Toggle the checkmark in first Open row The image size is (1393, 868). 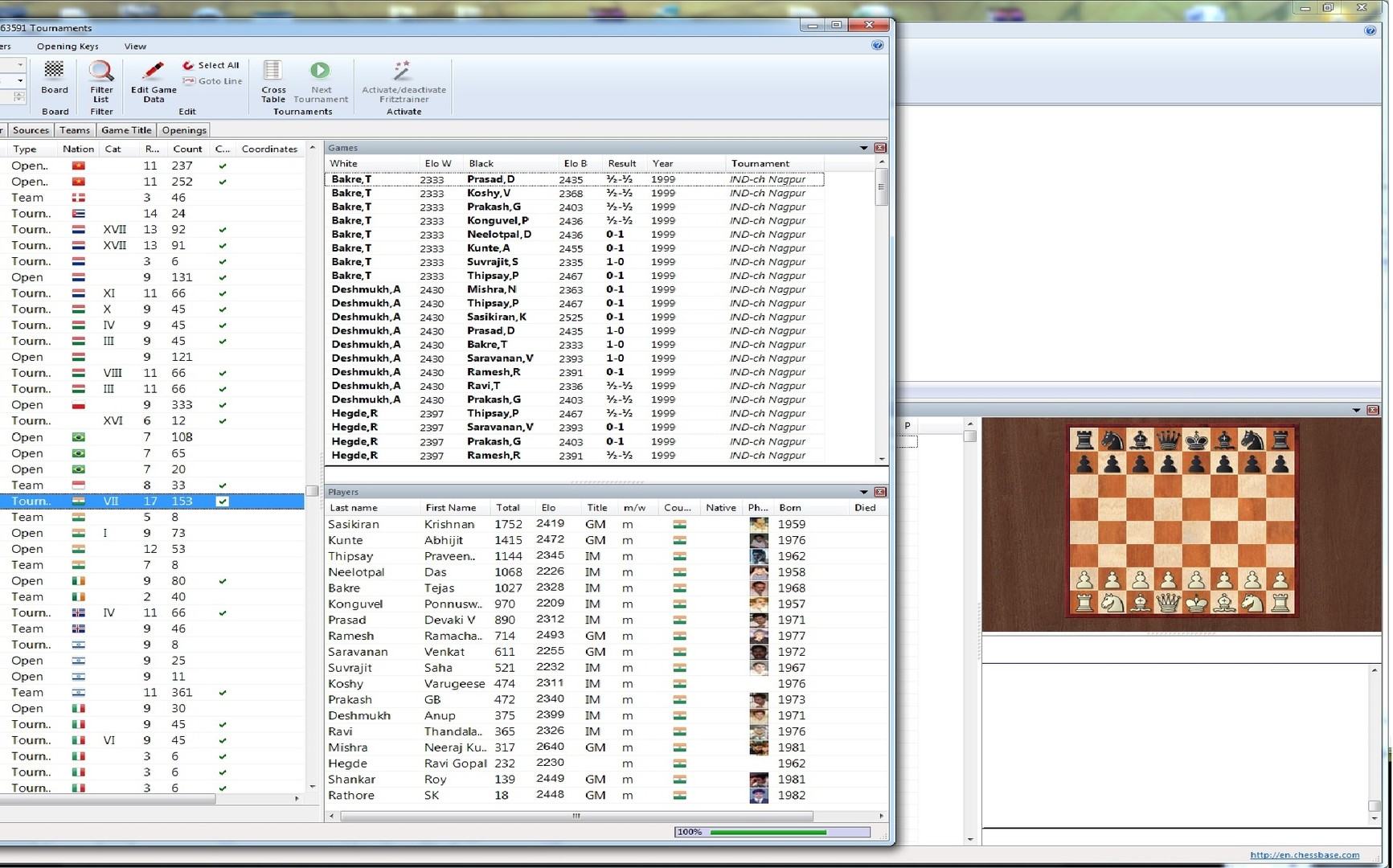pyautogui.click(x=223, y=166)
